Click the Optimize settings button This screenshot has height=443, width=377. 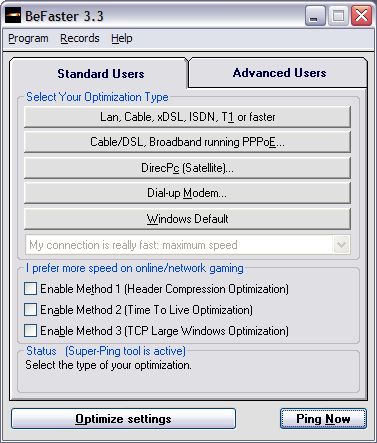123,419
